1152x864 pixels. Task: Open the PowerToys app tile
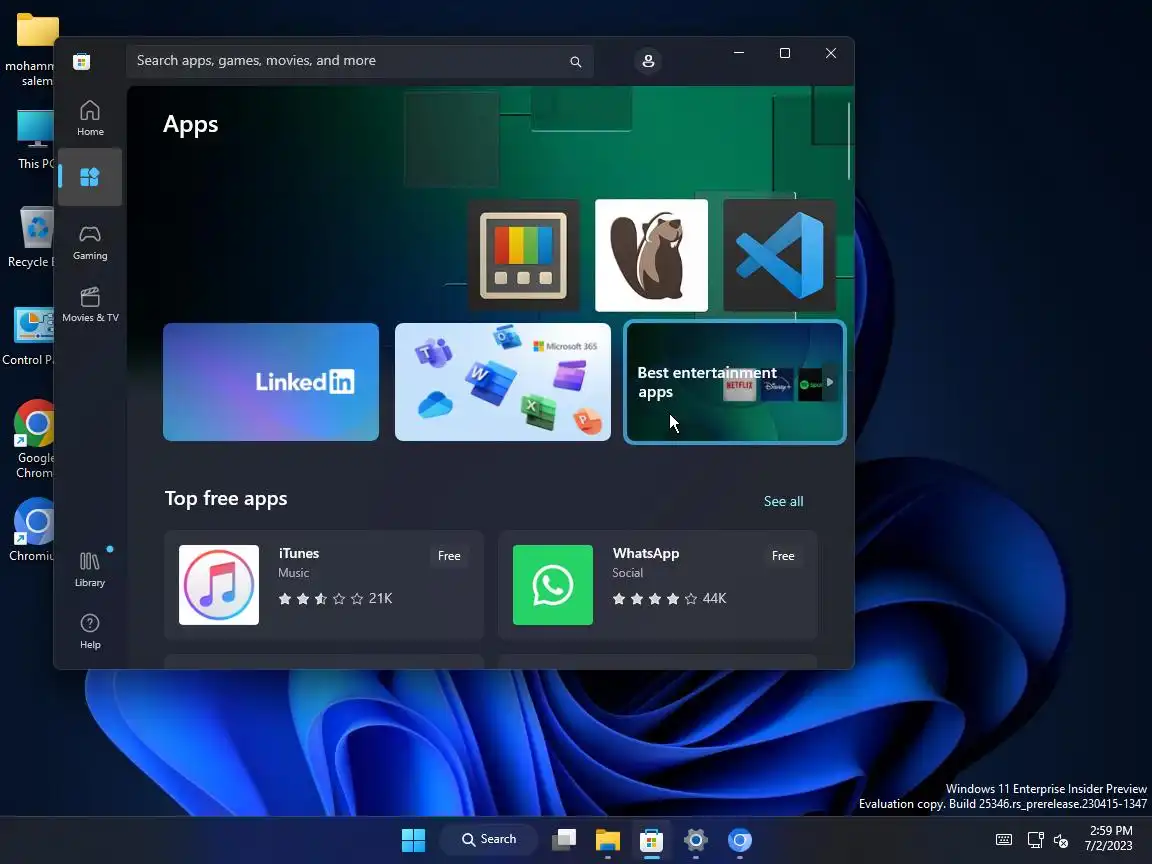coord(523,255)
